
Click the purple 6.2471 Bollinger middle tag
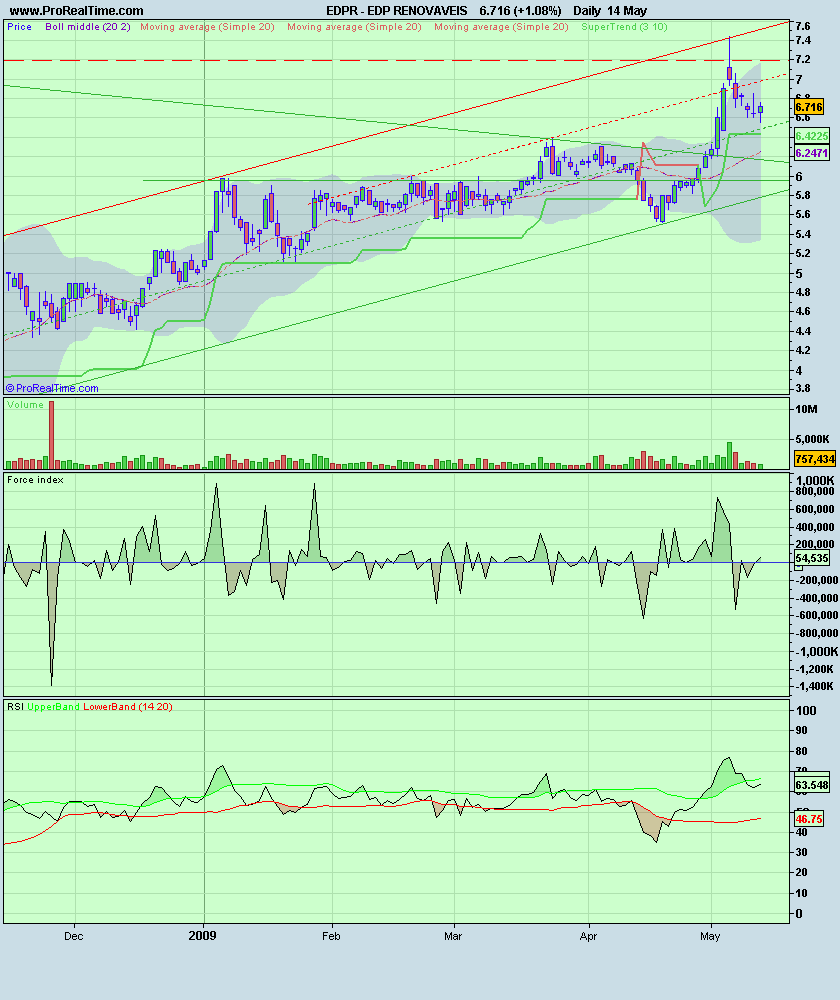(x=811, y=153)
